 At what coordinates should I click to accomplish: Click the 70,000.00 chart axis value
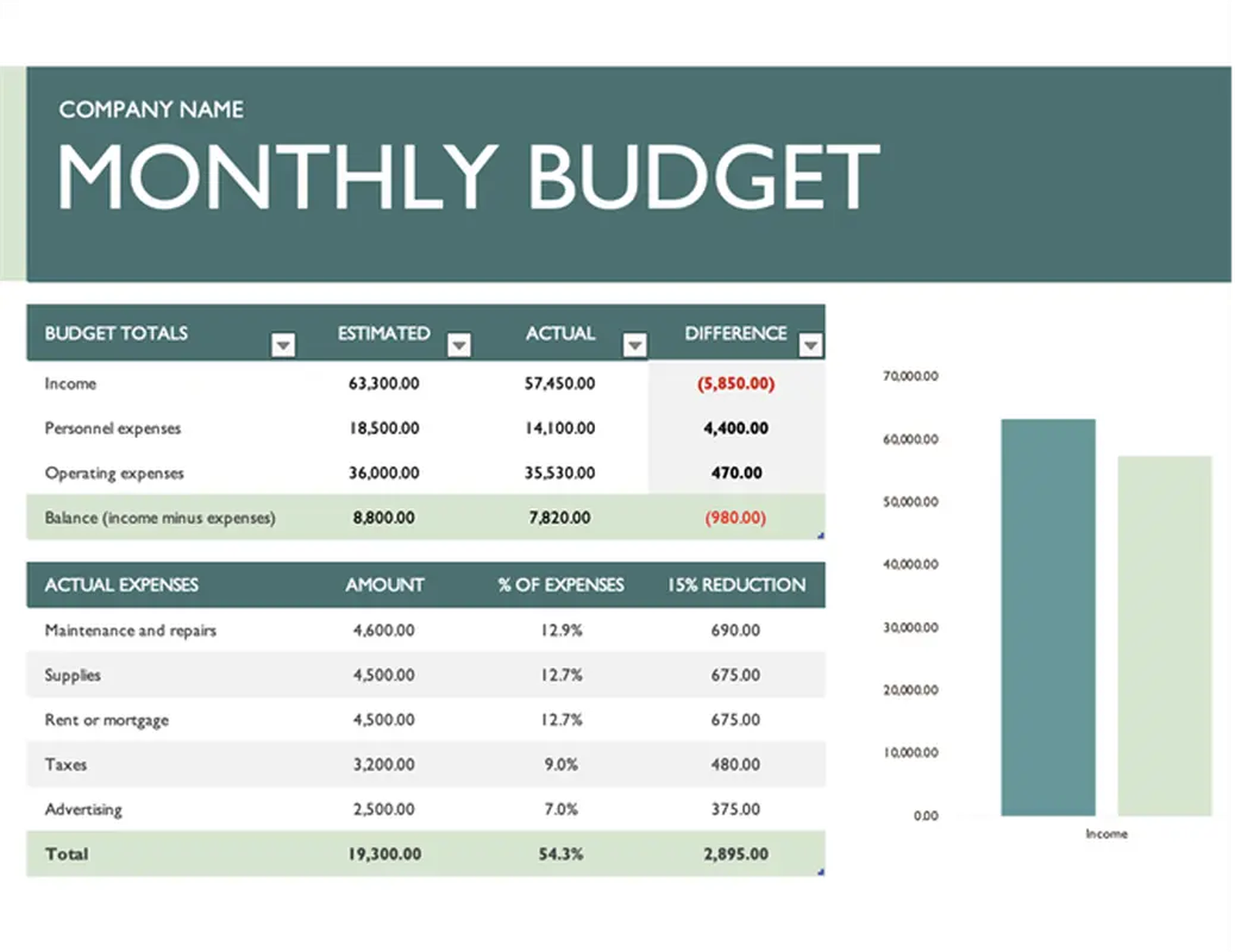[911, 376]
